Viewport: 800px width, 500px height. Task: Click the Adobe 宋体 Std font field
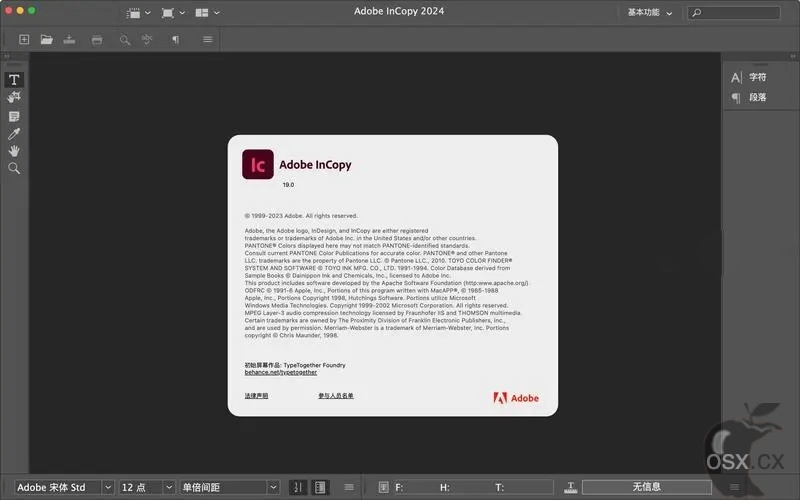coord(58,487)
